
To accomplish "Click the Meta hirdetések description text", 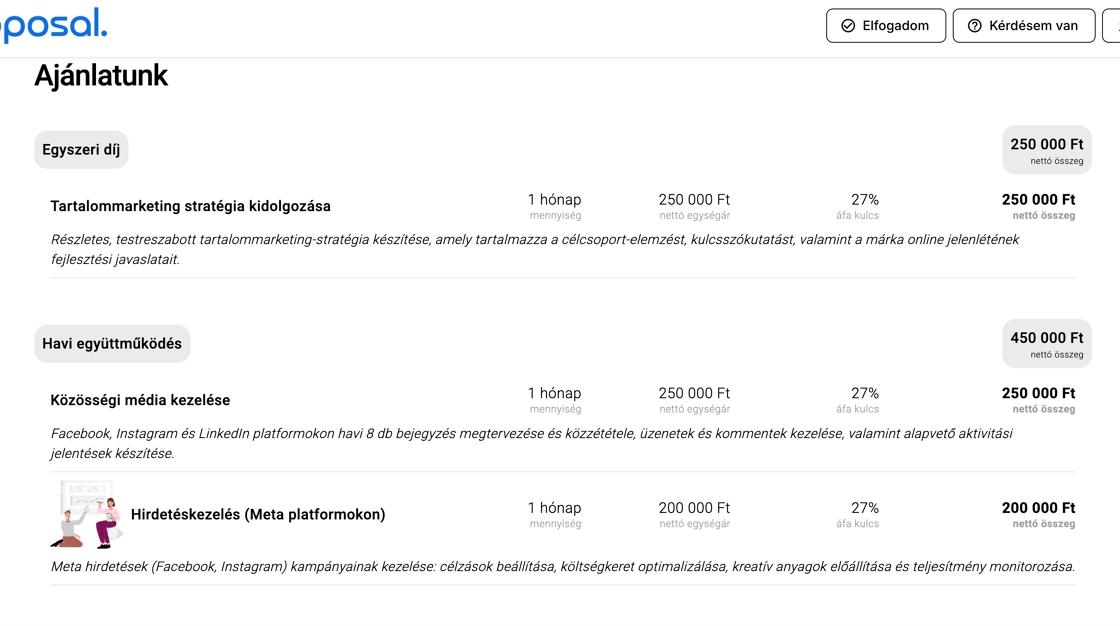I will pos(562,567).
